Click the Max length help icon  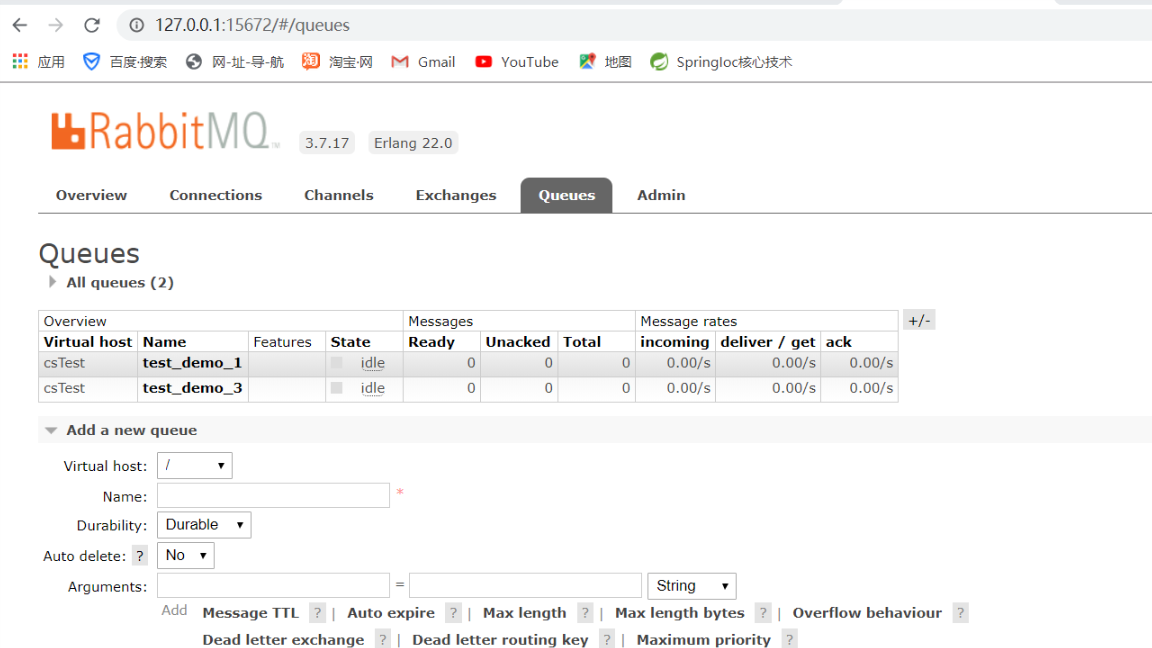(x=585, y=613)
